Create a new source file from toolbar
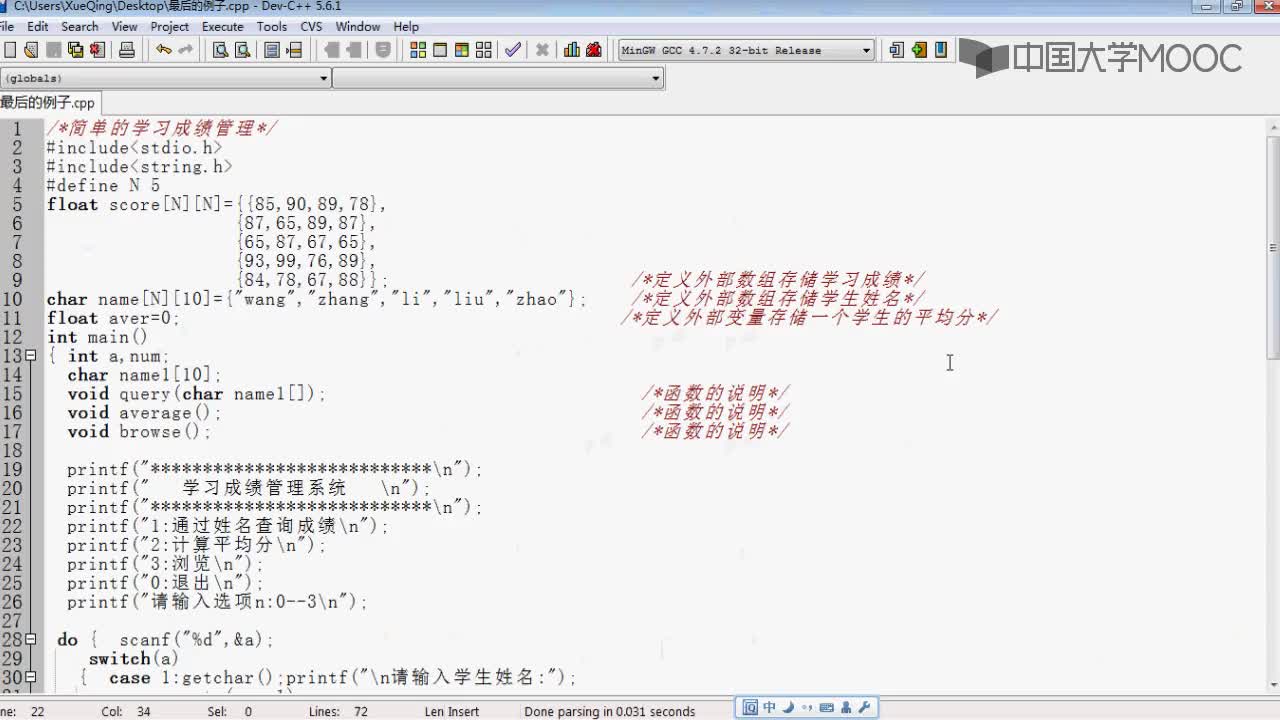Image resolution: width=1280 pixels, height=720 pixels. click(x=9, y=50)
